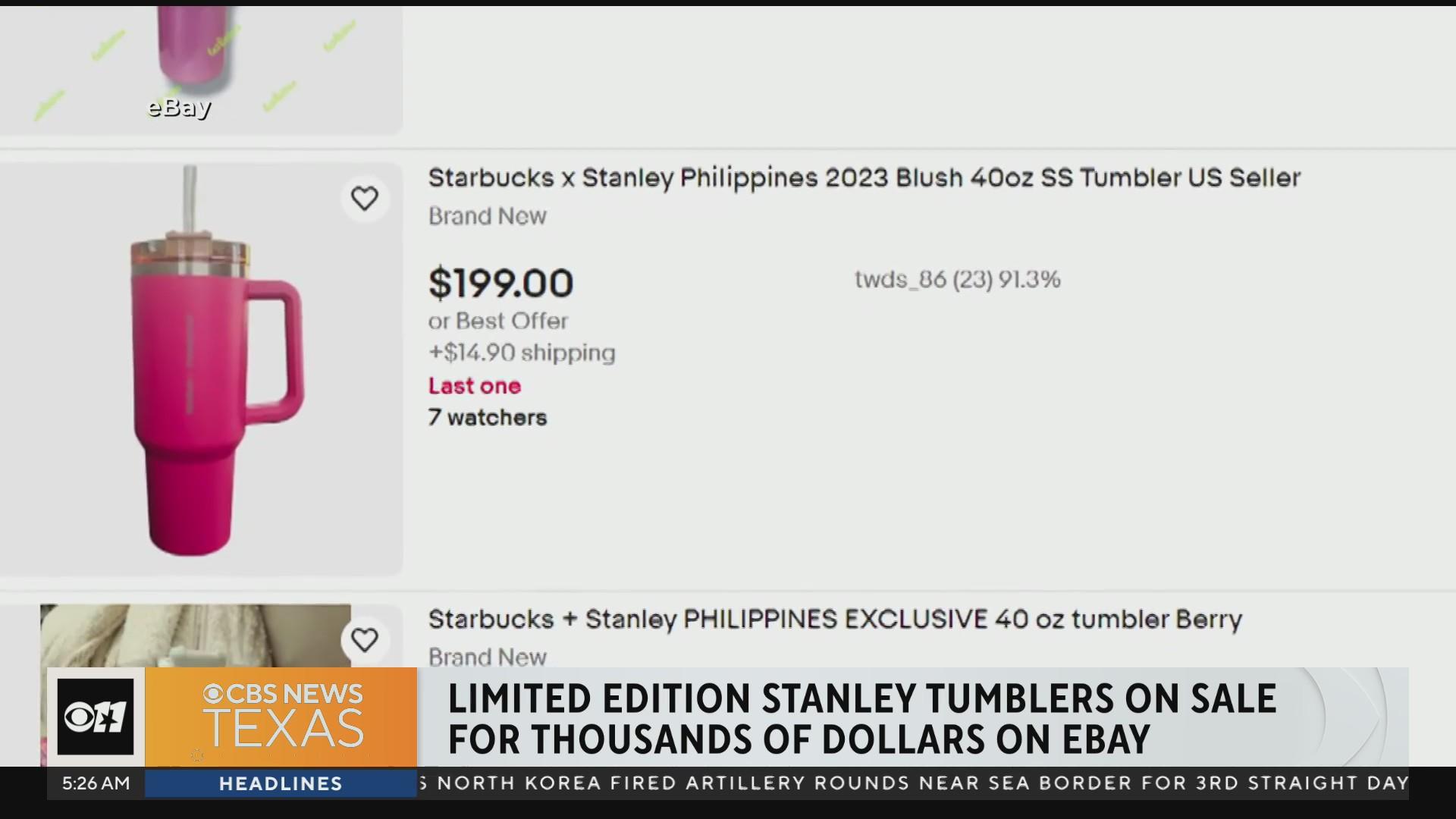This screenshot has height=819, width=1456.
Task: Click the Last one label
Action: tap(475, 386)
